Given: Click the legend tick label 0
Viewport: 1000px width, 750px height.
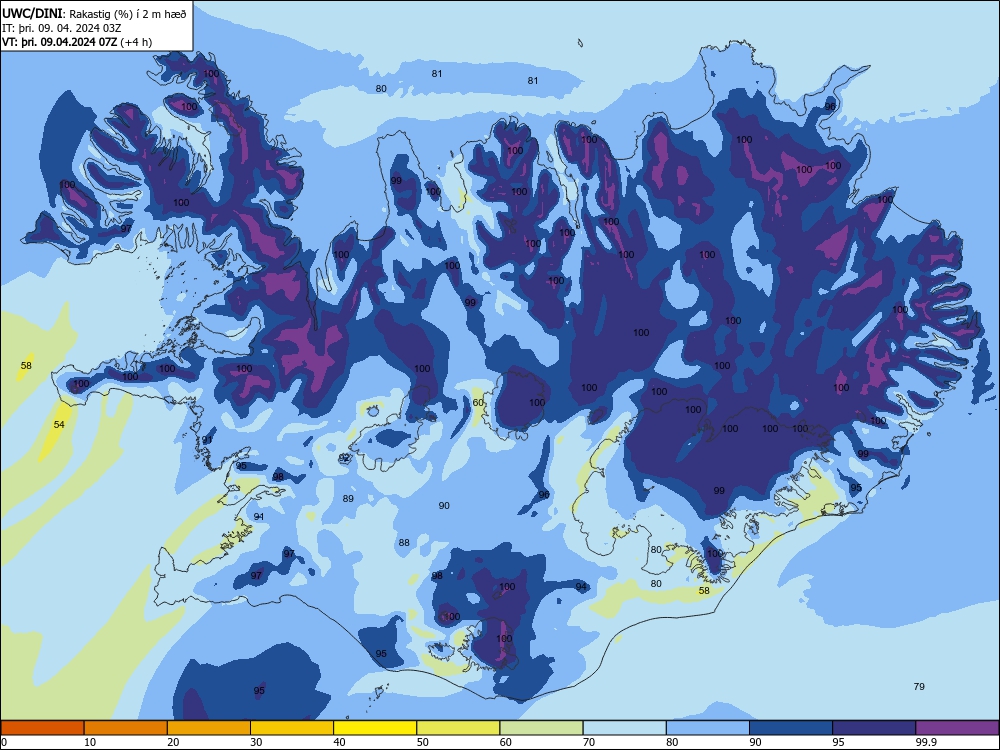Looking at the screenshot, I should click(x=4, y=742).
